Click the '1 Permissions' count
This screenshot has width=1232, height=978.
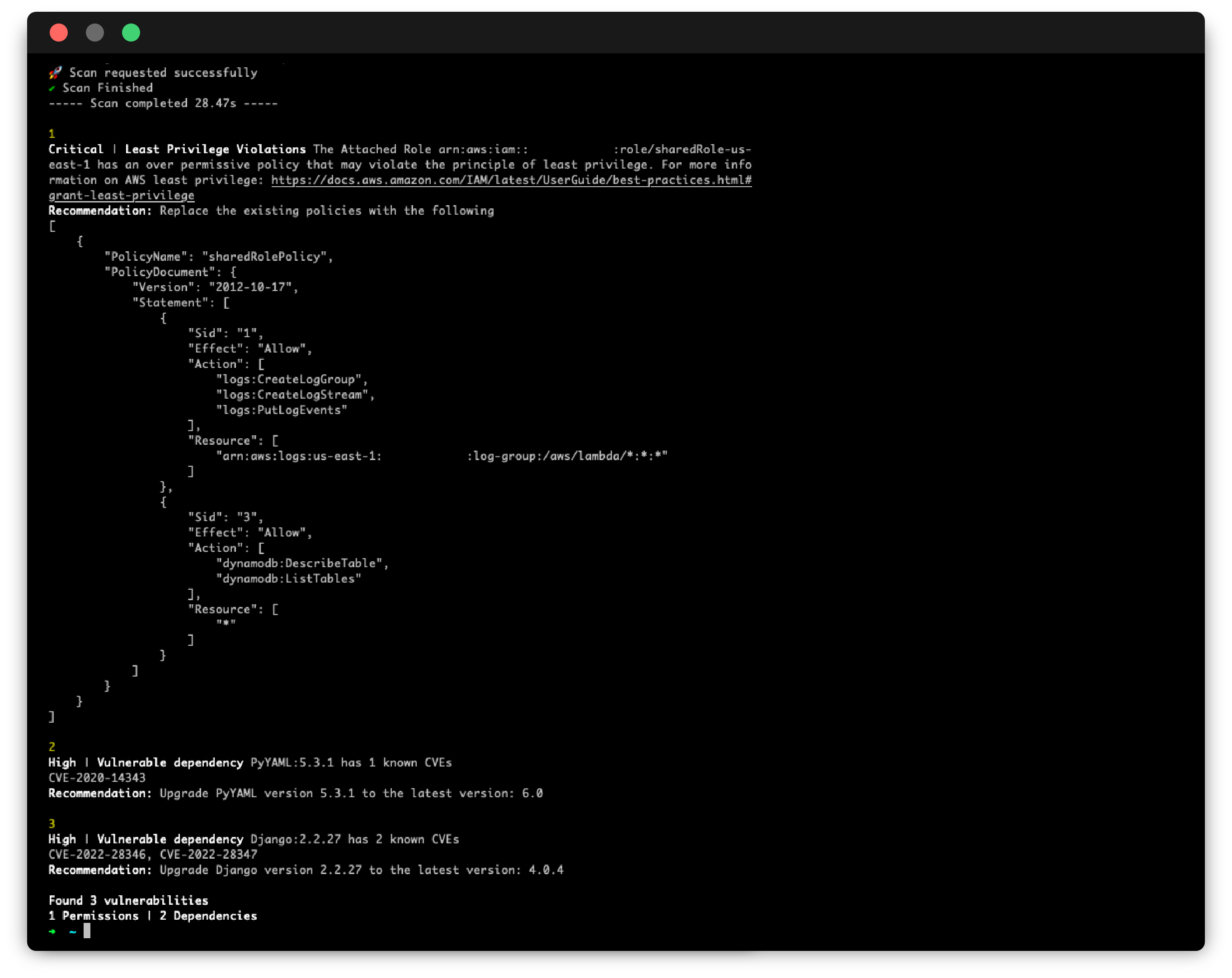click(x=94, y=916)
